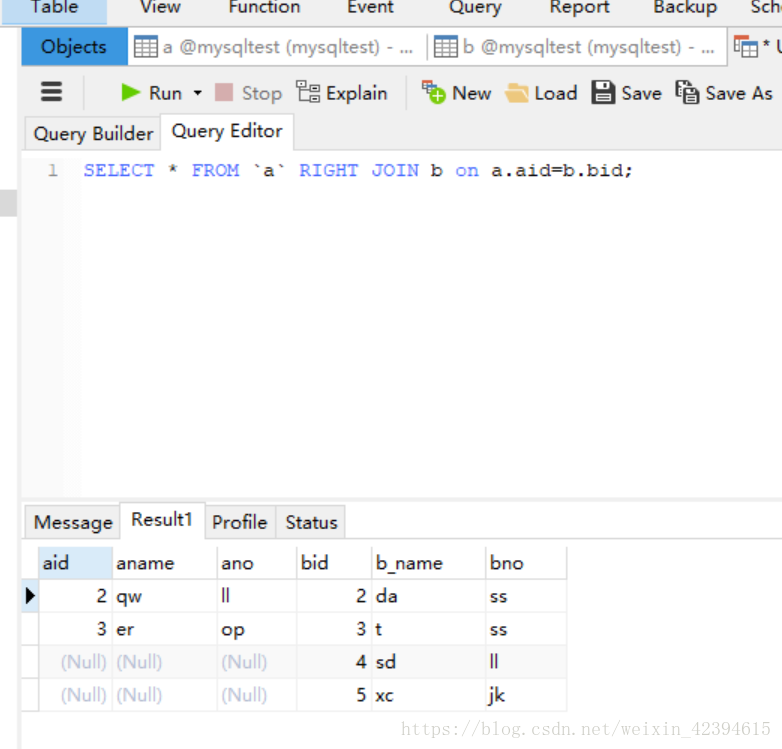782x749 pixels.
Task: Click the Save As icon
Action: click(x=687, y=92)
